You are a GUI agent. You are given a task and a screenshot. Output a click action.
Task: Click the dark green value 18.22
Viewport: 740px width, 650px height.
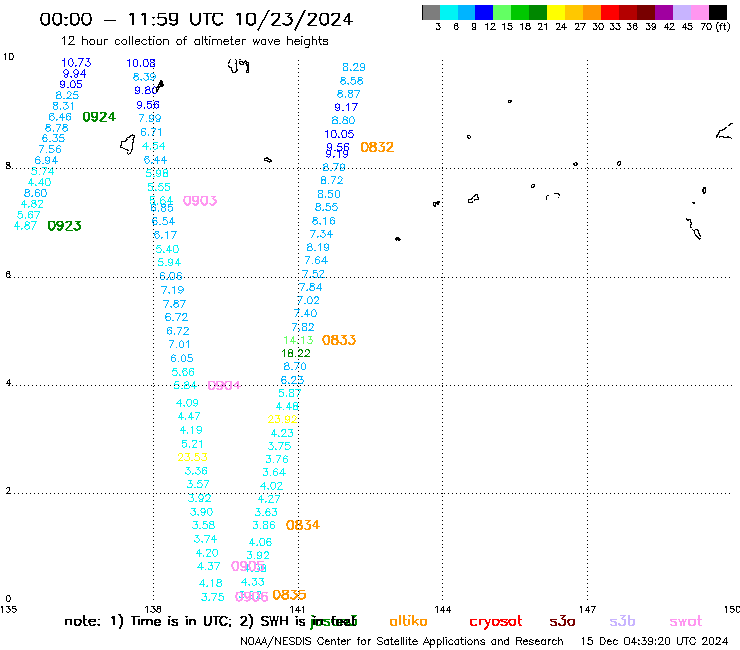[296, 353]
